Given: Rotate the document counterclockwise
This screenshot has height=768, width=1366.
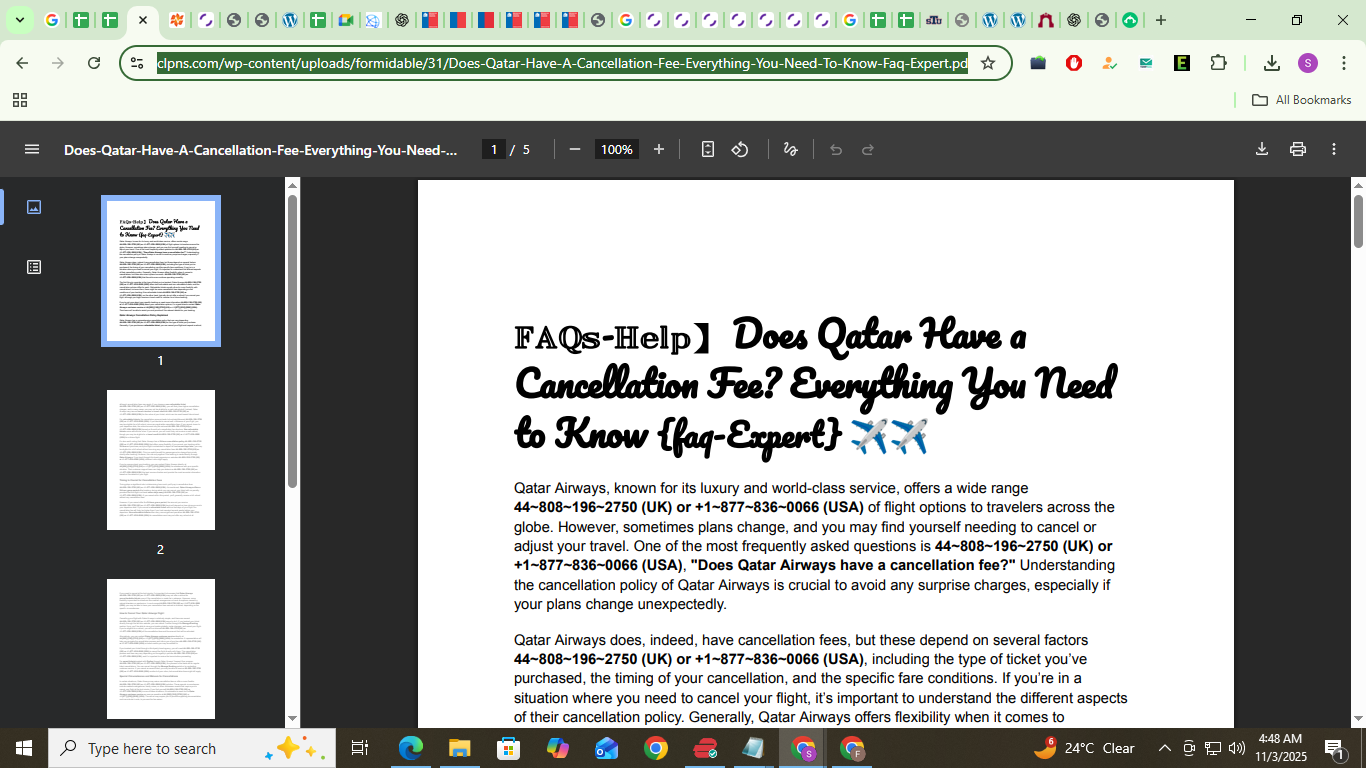Looking at the screenshot, I should tap(740, 149).
